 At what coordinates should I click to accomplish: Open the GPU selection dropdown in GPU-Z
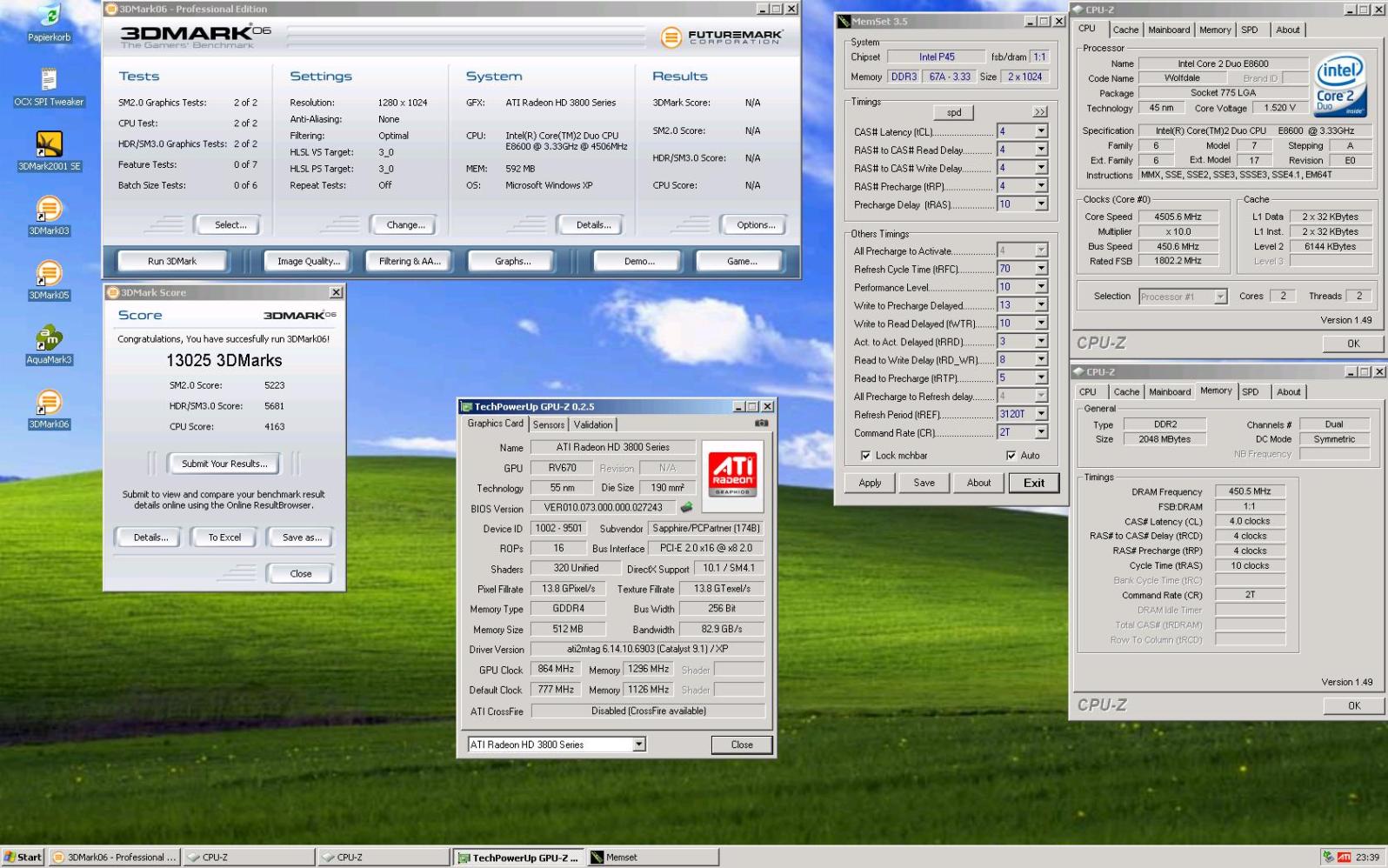click(x=638, y=744)
